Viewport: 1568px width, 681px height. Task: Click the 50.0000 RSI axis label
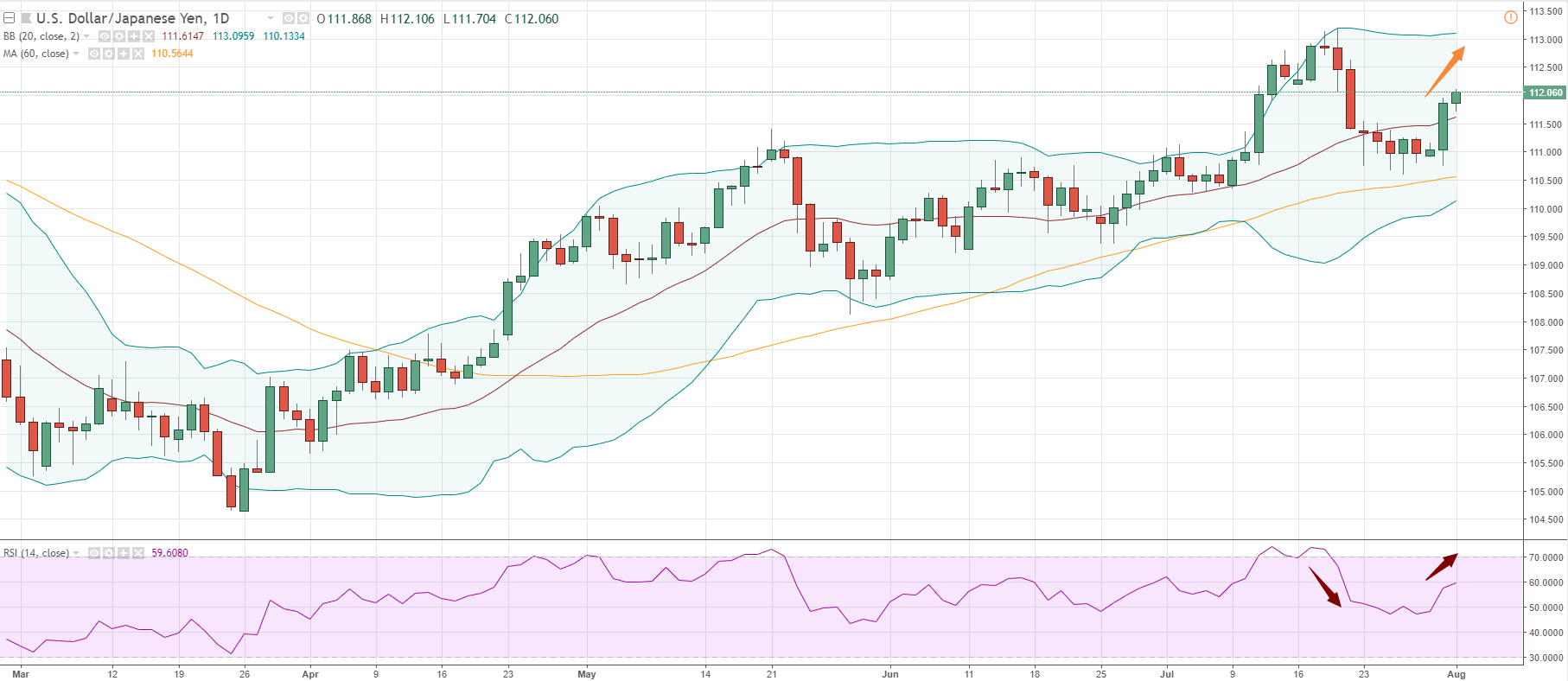[1546, 608]
